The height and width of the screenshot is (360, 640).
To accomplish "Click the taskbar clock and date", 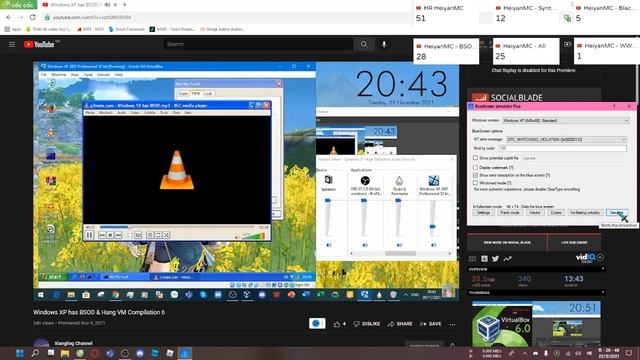I will [x=609, y=353].
